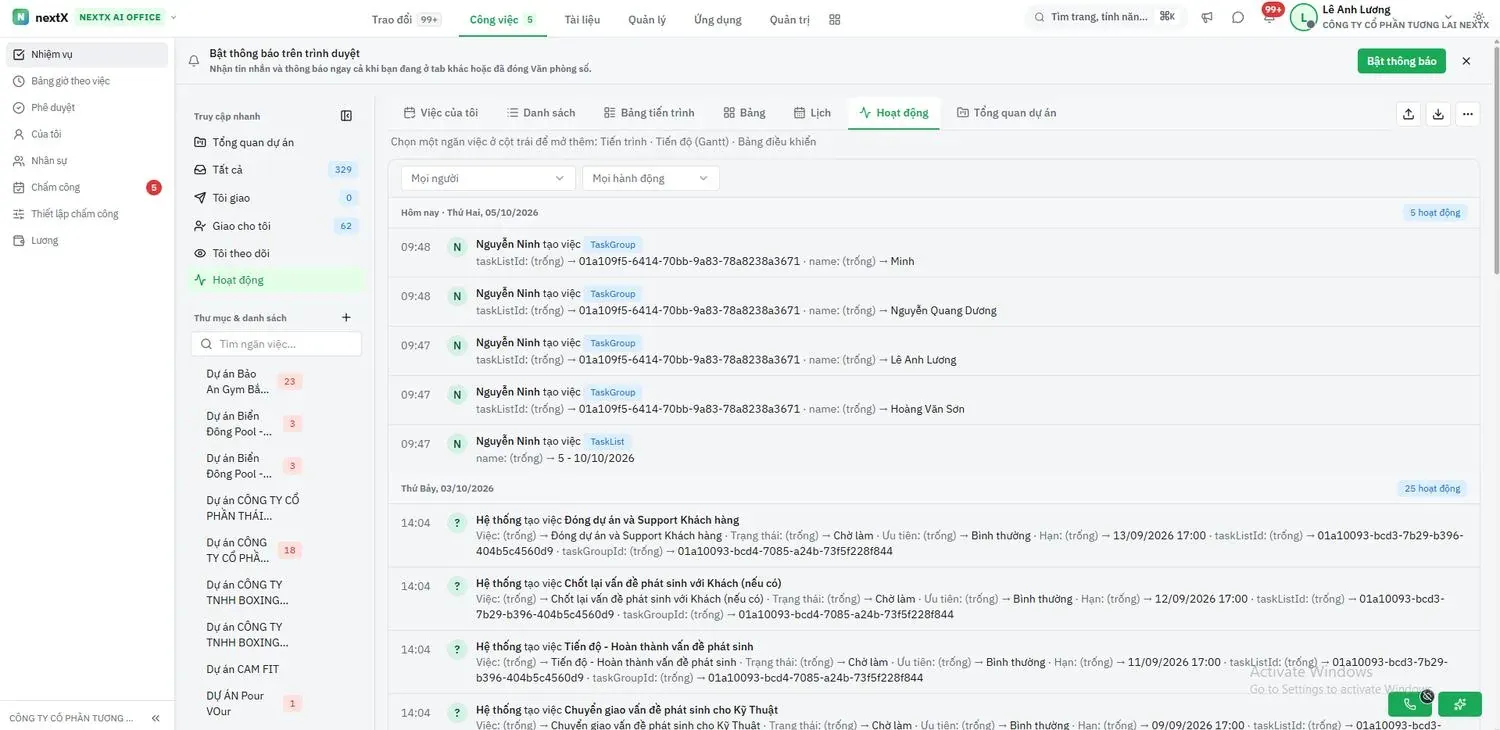Click the nextX logo
This screenshot has height=730, width=1500.
pos(40,17)
